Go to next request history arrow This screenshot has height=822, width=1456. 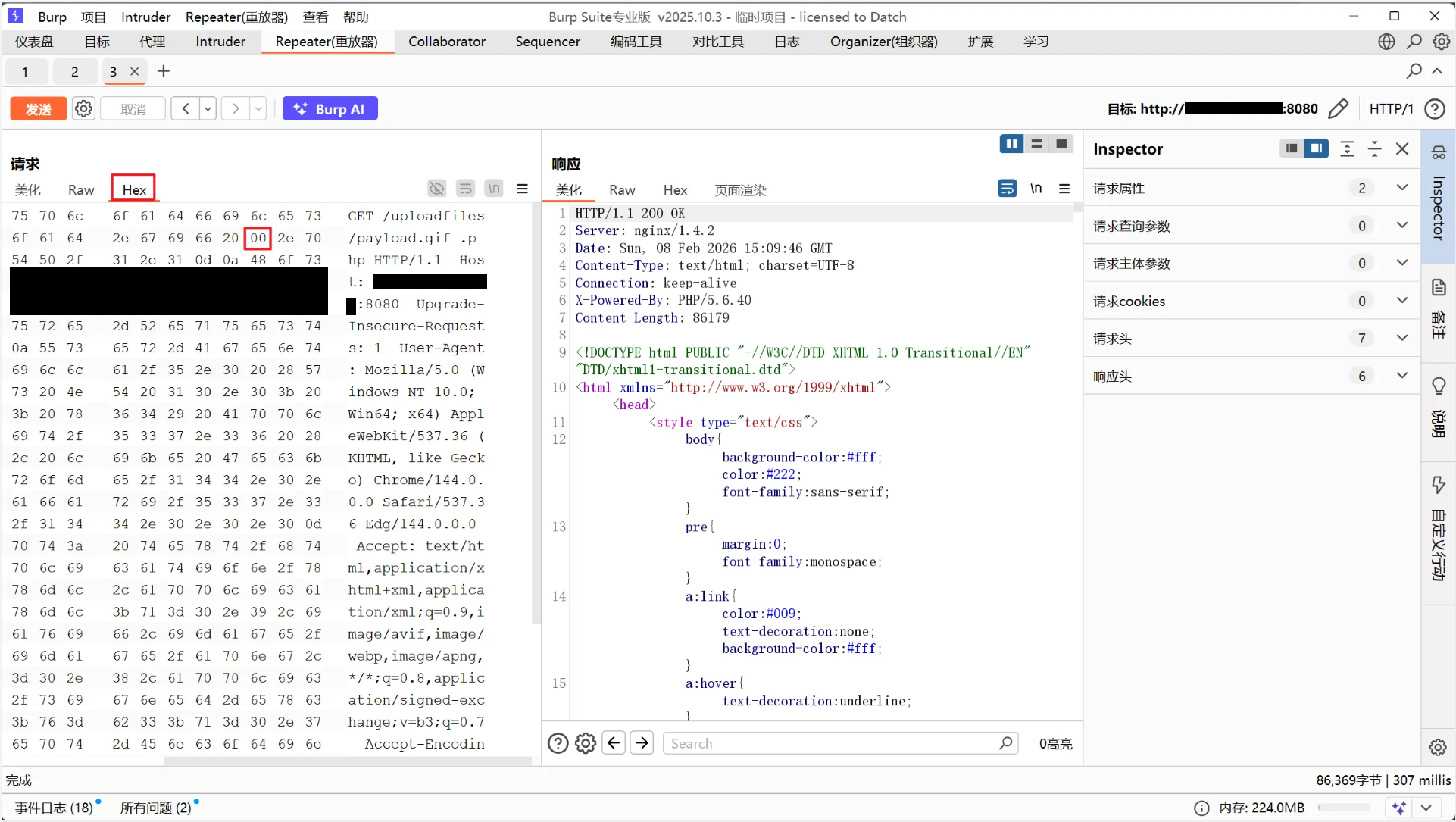(x=236, y=109)
